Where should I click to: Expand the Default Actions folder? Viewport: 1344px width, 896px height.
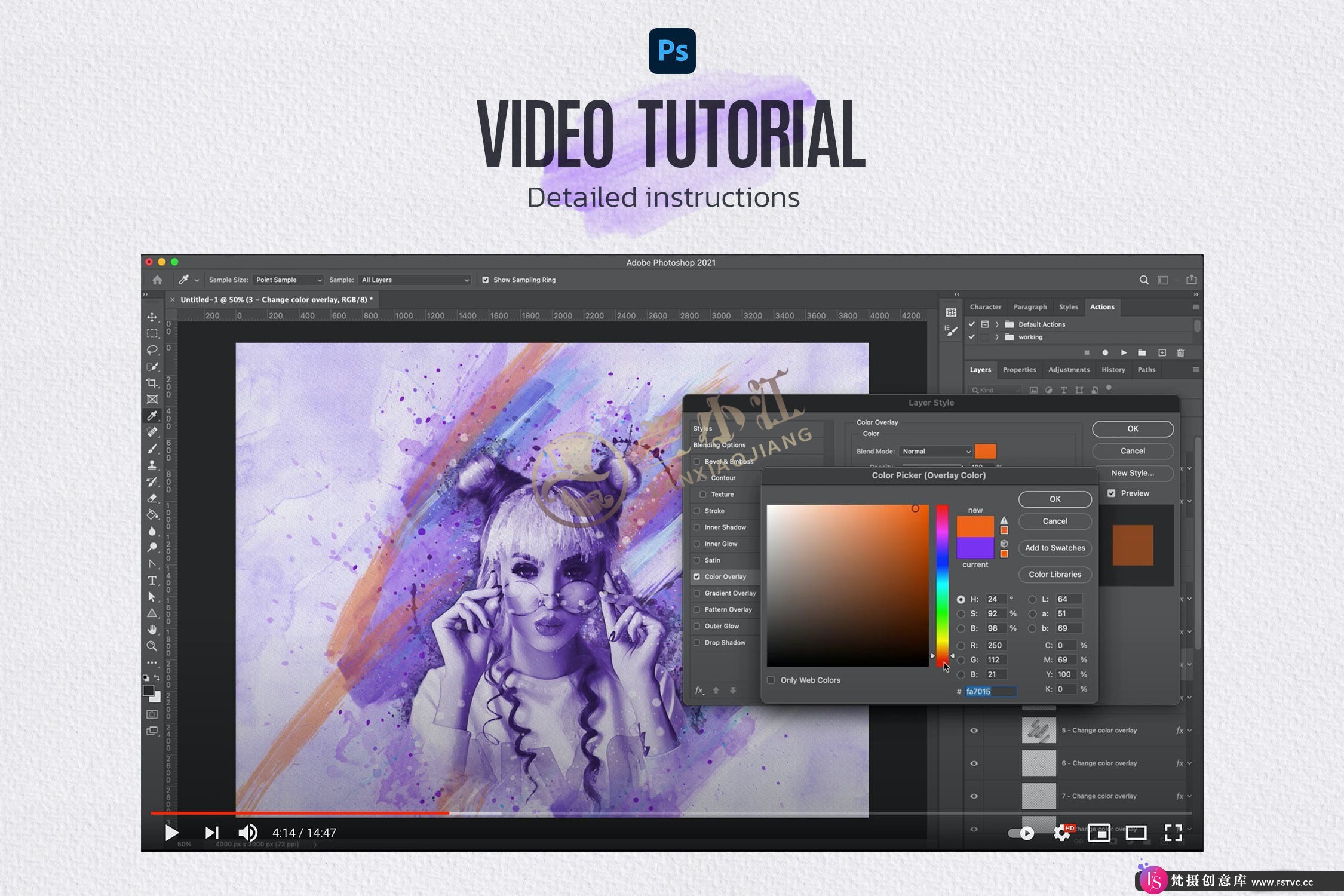click(997, 324)
